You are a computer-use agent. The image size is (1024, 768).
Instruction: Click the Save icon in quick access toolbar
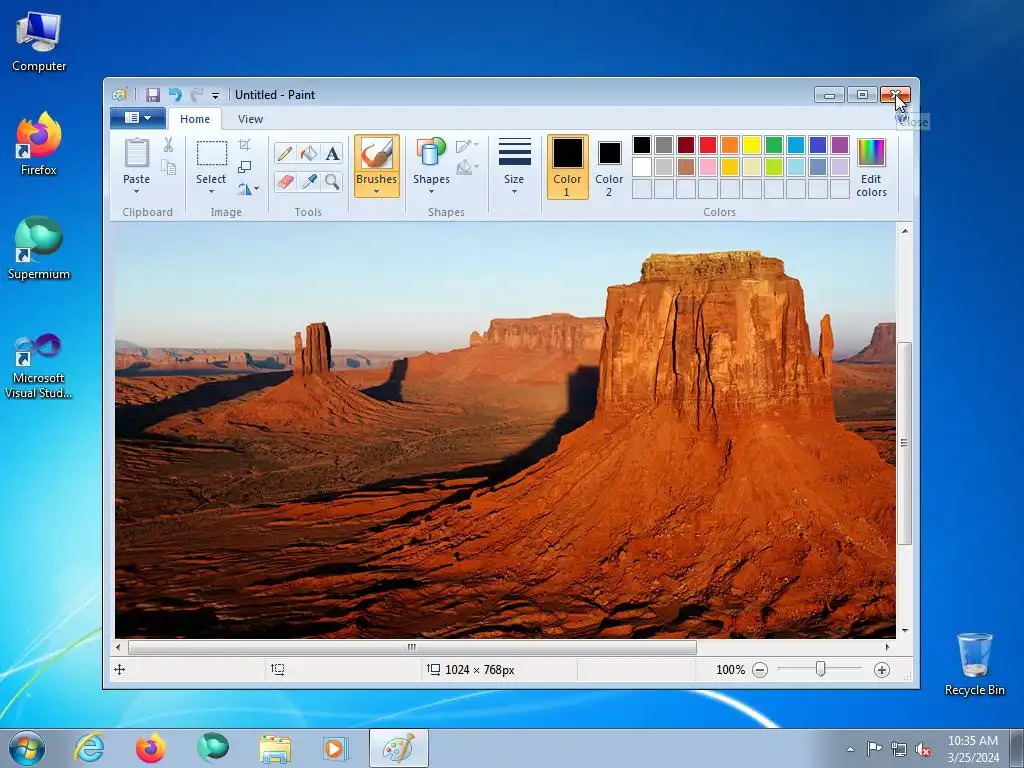[152, 95]
